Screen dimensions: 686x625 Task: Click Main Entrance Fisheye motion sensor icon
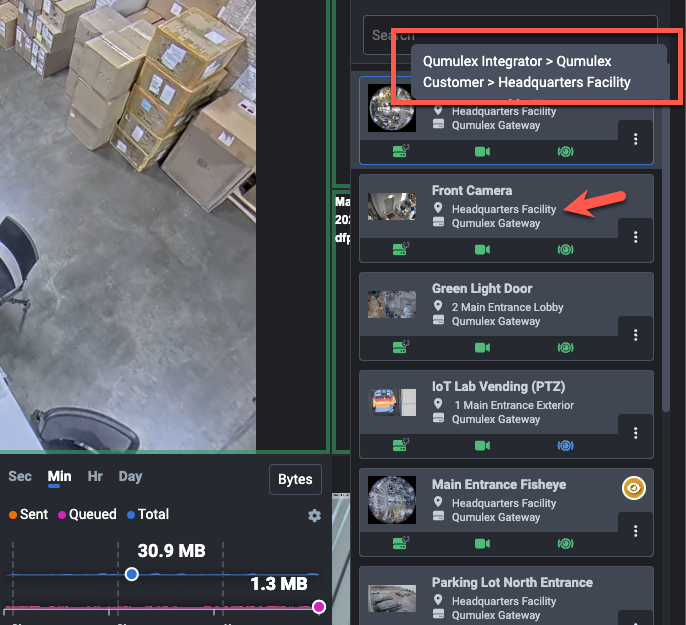565,544
